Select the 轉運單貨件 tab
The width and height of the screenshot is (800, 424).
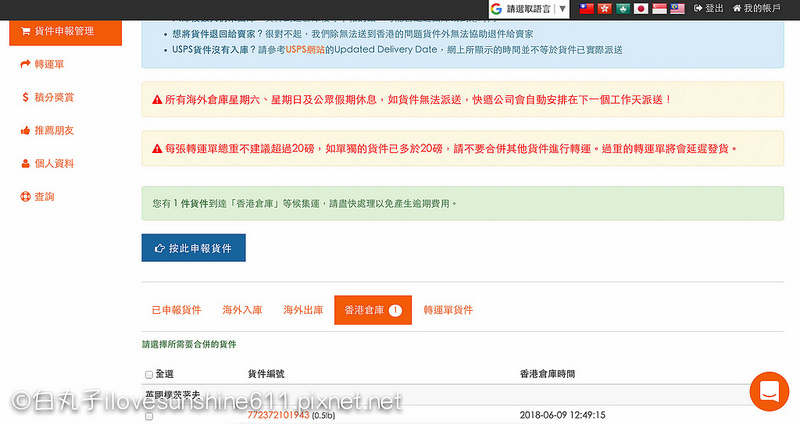(448, 310)
